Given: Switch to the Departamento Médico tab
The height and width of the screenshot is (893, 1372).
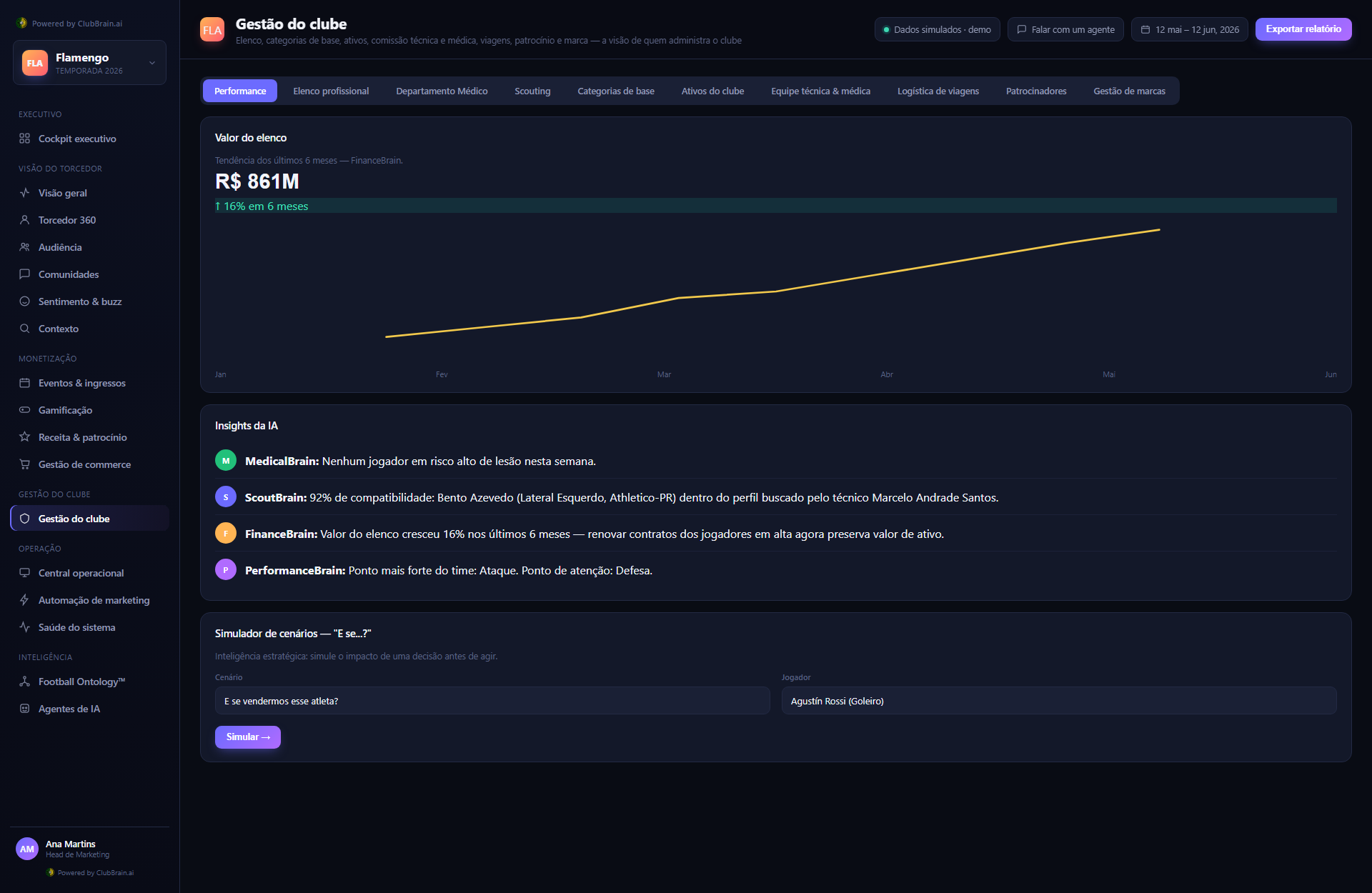Looking at the screenshot, I should 442,91.
